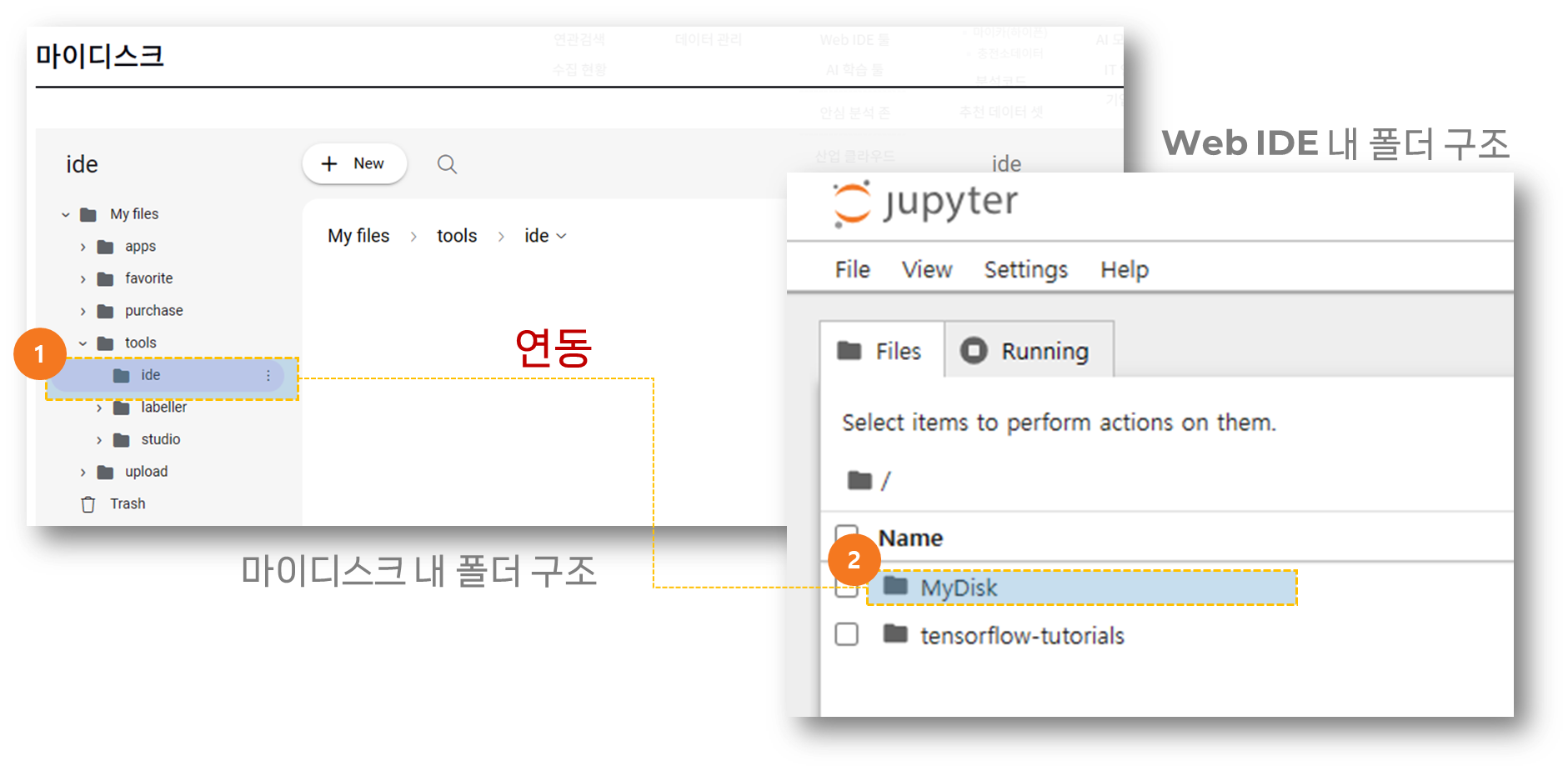The image size is (1568, 771).
Task: Go to tools in the breadcrumb
Action: coord(457,236)
